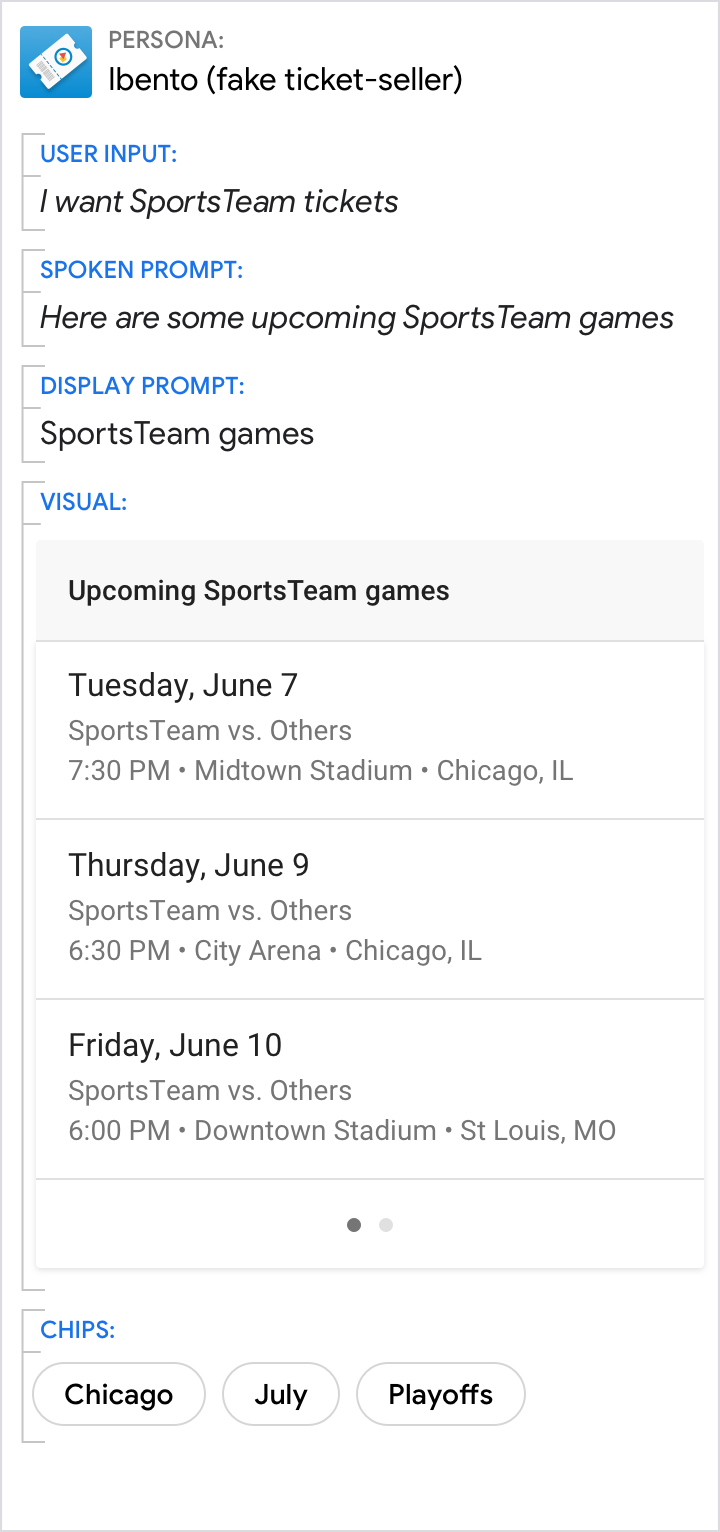This screenshot has width=720, height=1532.
Task: Select the Thursday, June 9 game
Action: point(370,909)
